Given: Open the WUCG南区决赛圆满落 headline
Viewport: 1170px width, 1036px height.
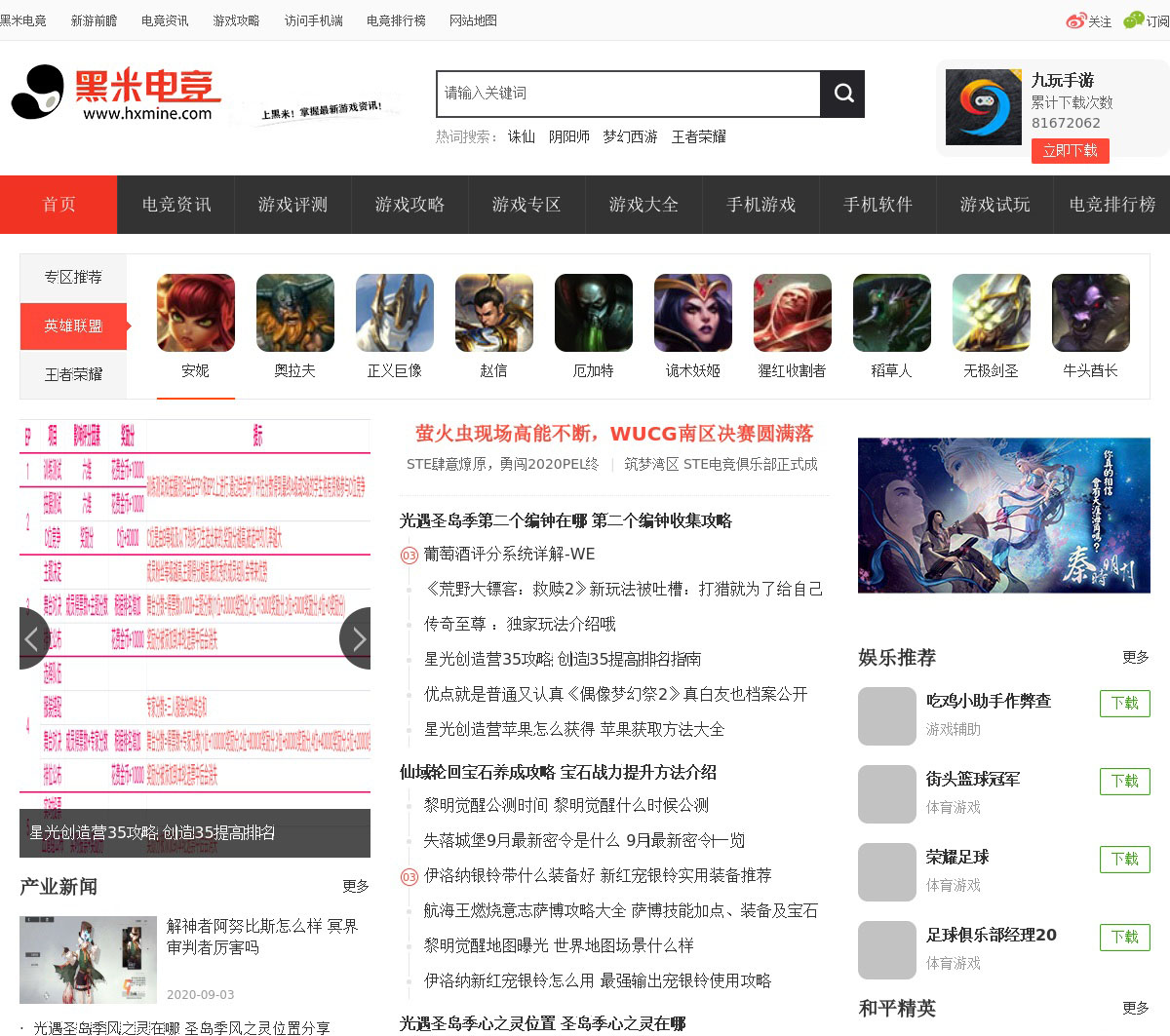Looking at the screenshot, I should coord(614,434).
